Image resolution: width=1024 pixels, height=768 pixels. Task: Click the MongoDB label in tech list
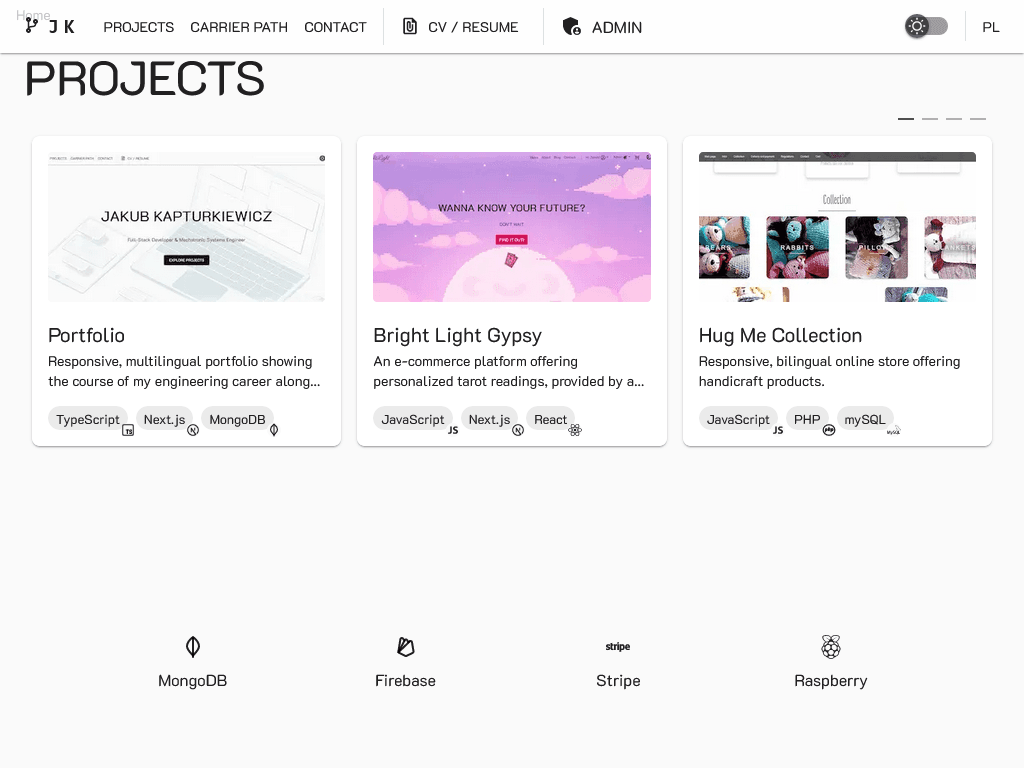[193, 680]
